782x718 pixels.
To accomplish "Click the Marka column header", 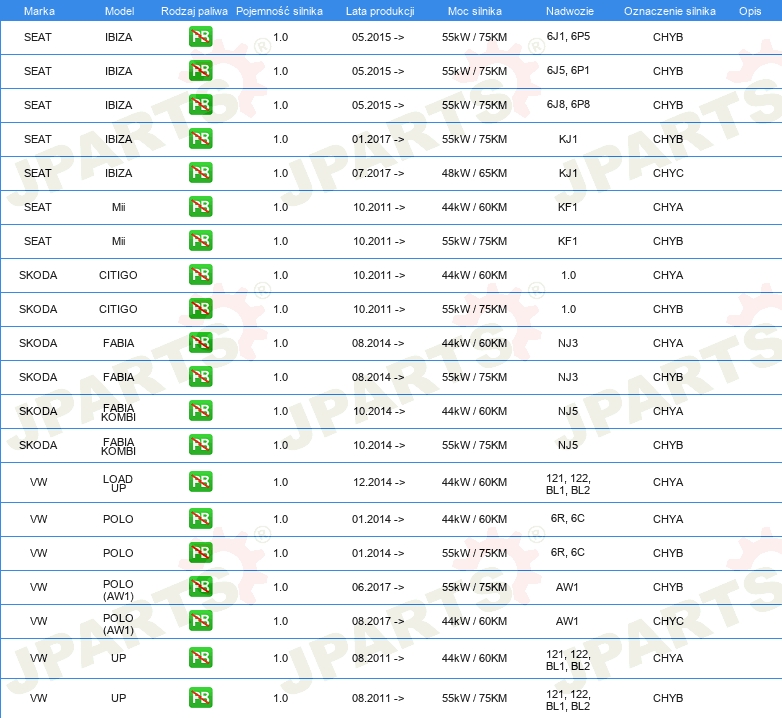I will (39, 11).
